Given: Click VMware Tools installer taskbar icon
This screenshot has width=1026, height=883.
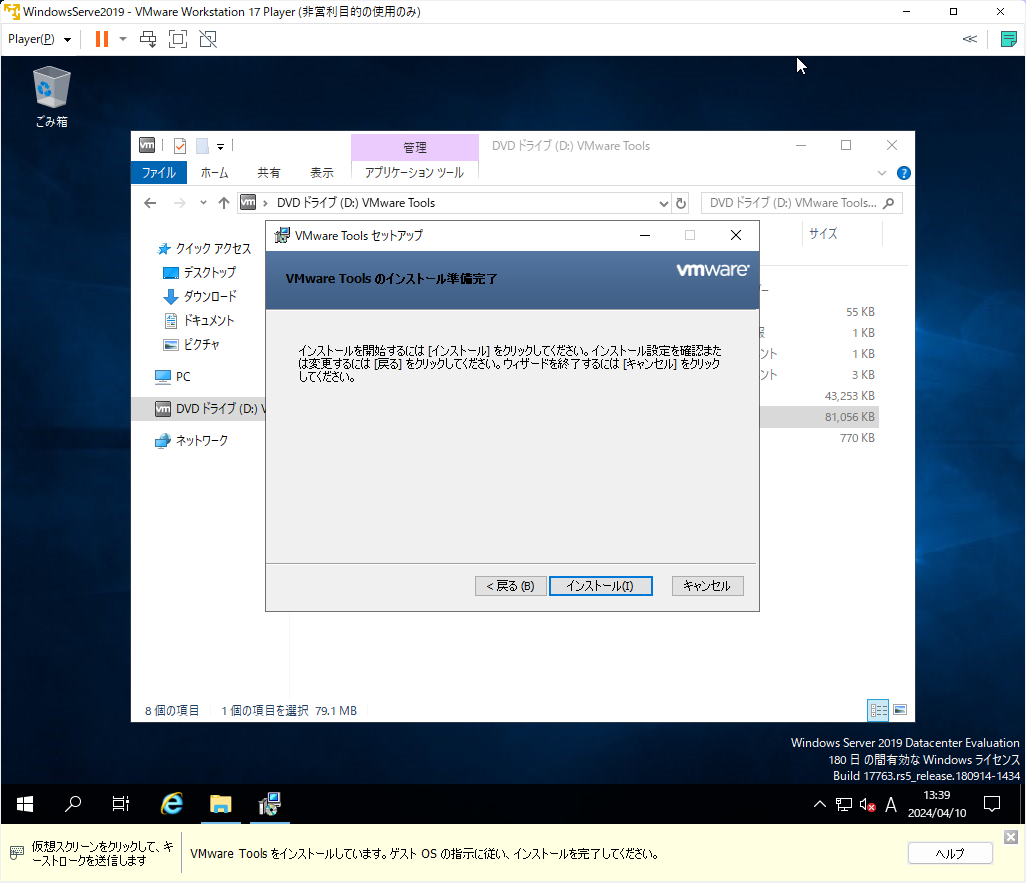Looking at the screenshot, I should (x=269, y=804).
